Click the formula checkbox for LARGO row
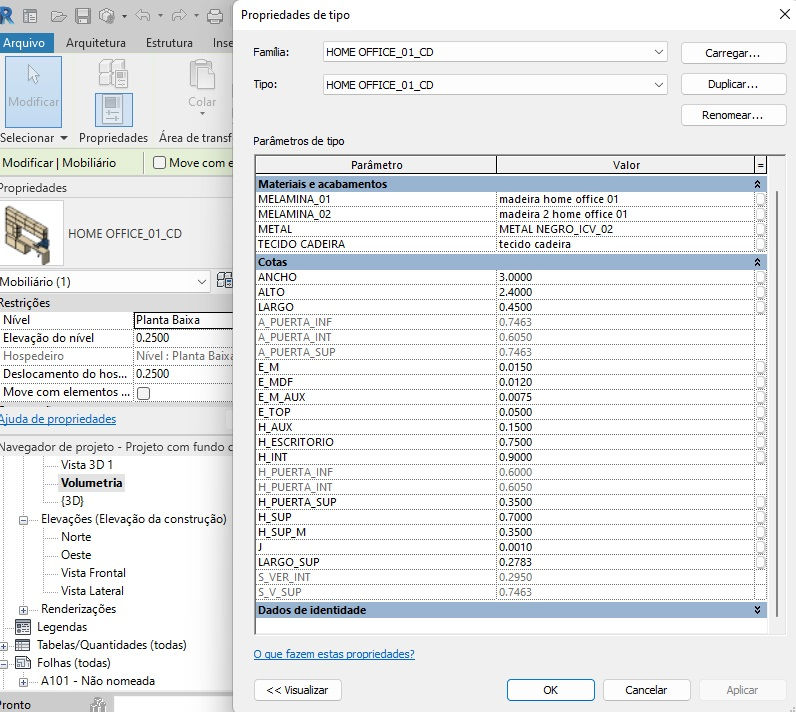Image resolution: width=796 pixels, height=712 pixels. [760, 307]
